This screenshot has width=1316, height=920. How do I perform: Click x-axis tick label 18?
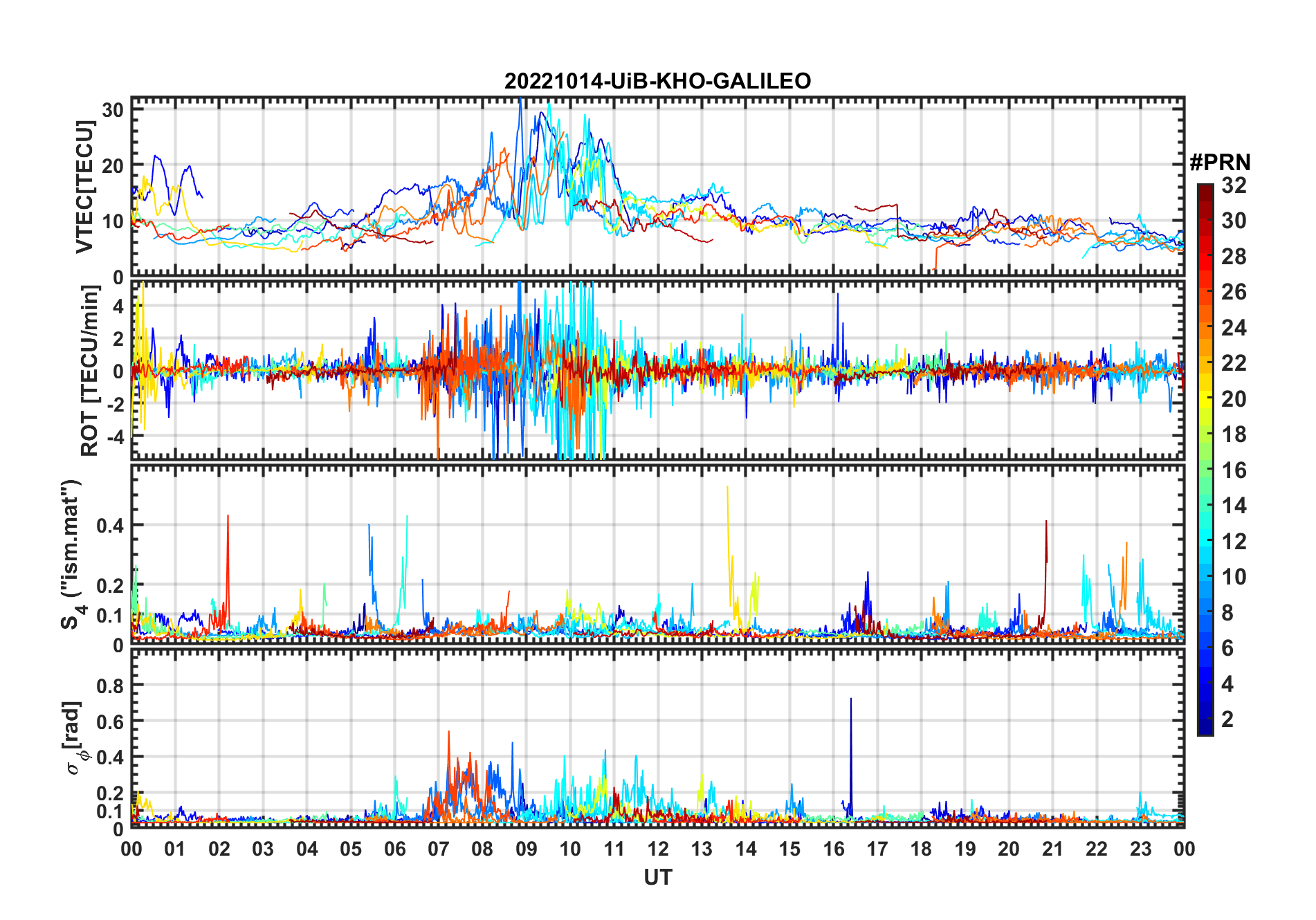tap(921, 849)
